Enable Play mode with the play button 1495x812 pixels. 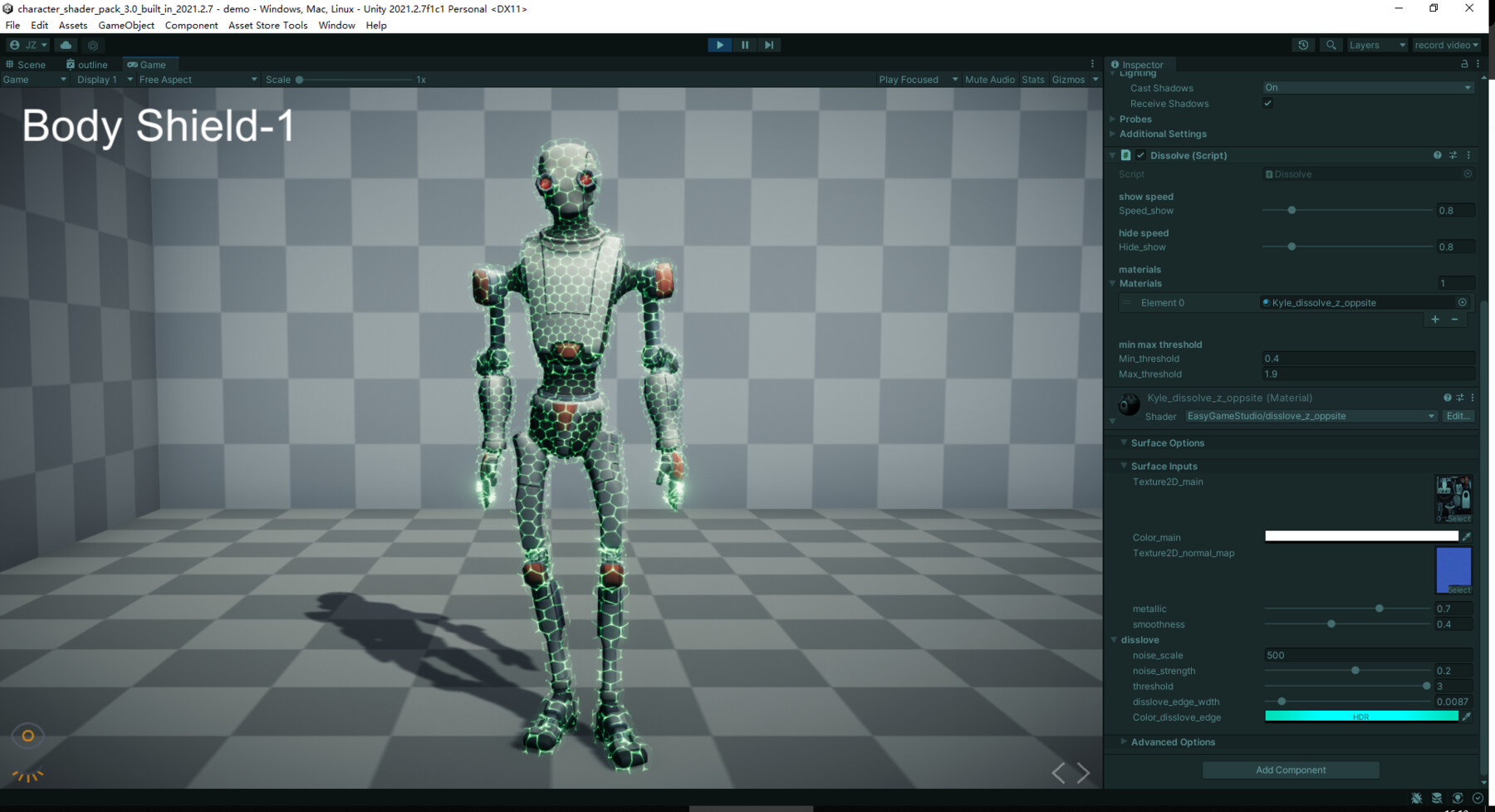[x=718, y=45]
